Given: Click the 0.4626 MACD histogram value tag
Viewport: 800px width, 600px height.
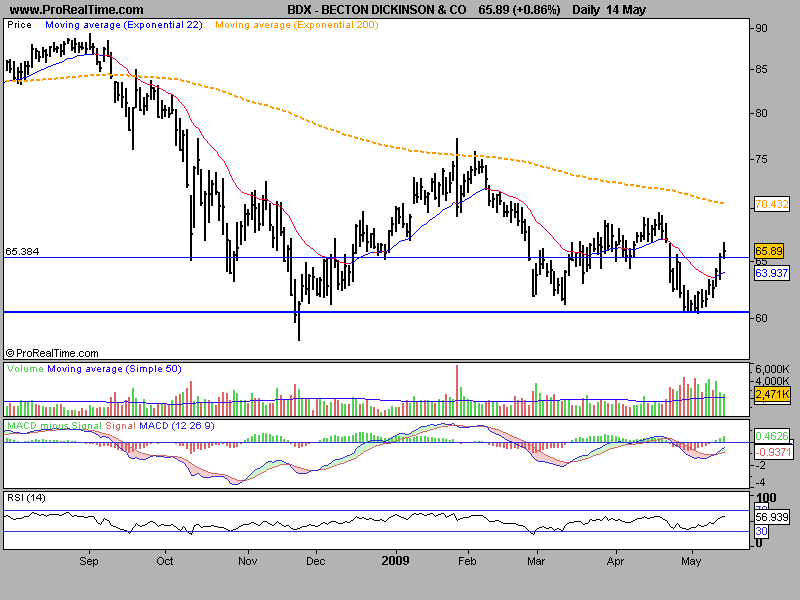Looking at the screenshot, I should pyautogui.click(x=772, y=436).
